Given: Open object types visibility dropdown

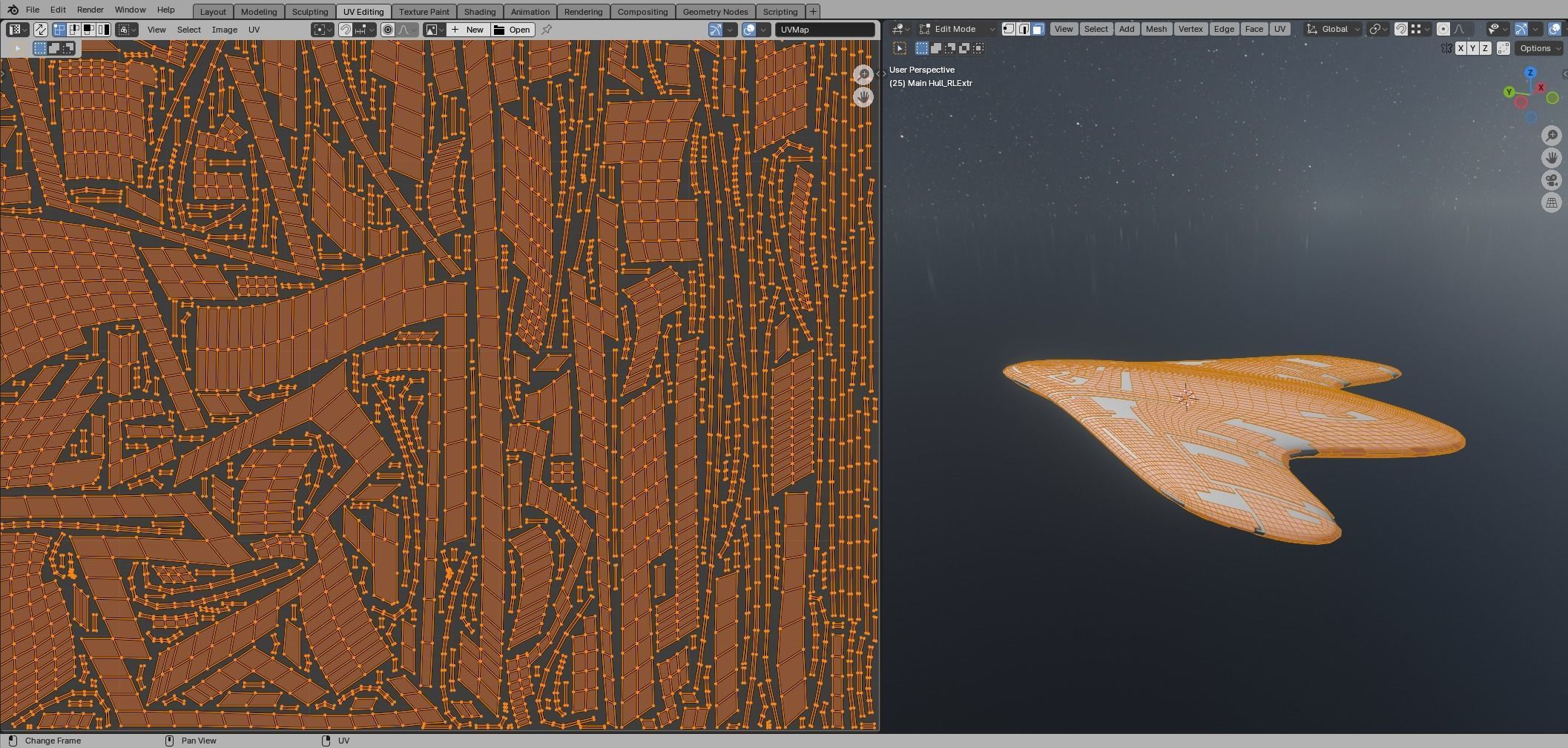Looking at the screenshot, I should [1499, 29].
